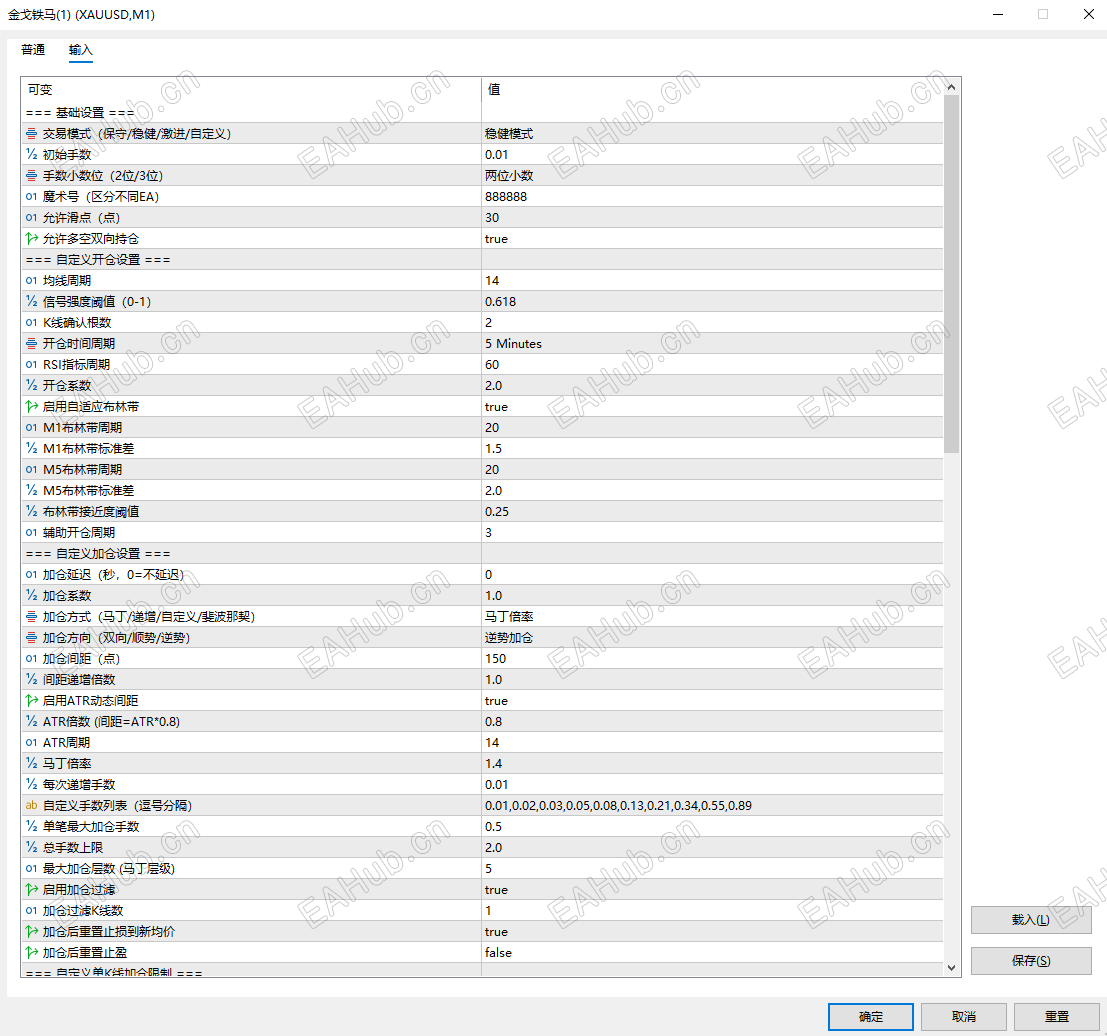
Task: Toggle the true value of 加仓后重置止损到新均价
Action: (712, 931)
